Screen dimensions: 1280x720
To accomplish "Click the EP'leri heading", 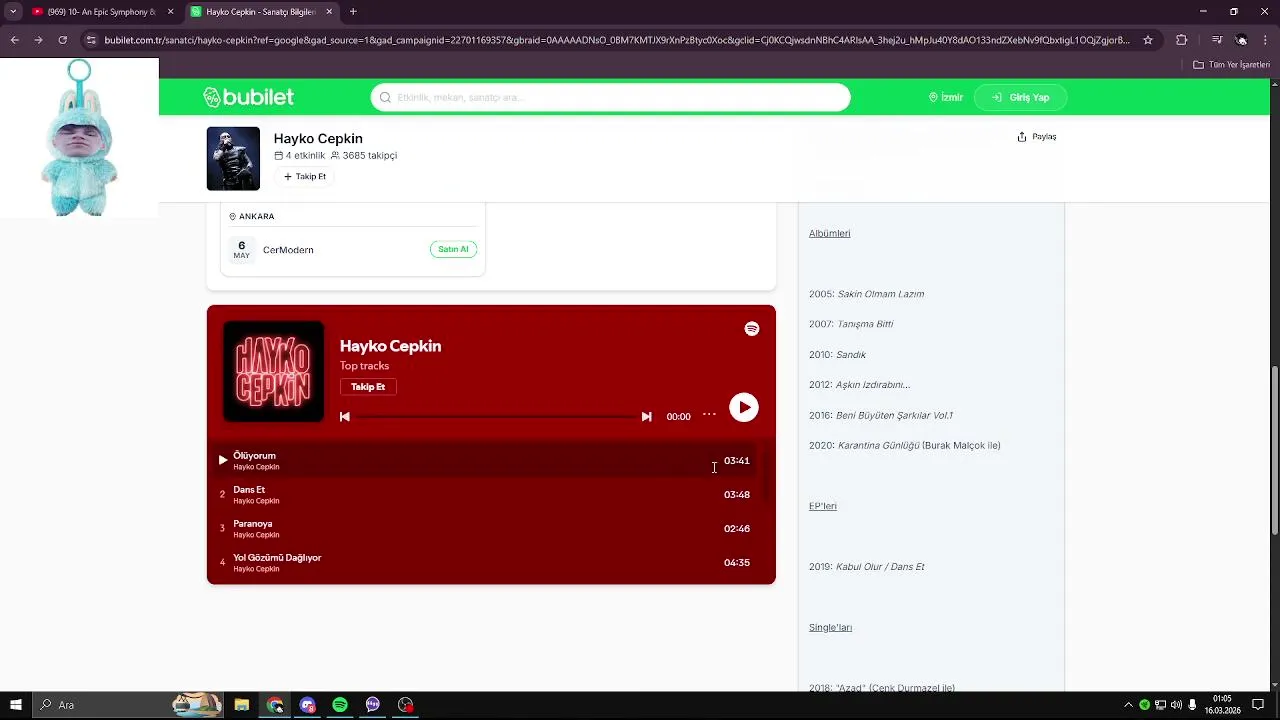I will coord(822,506).
